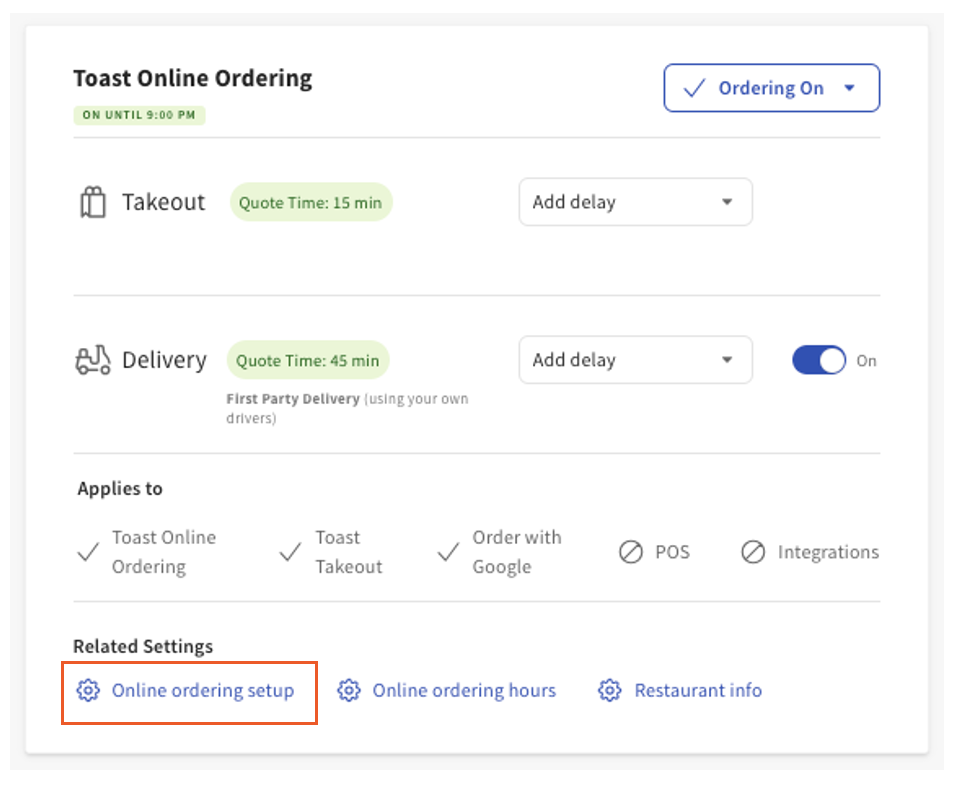
Task: Click the Toast Online Ordering heading
Action: click(x=192, y=78)
